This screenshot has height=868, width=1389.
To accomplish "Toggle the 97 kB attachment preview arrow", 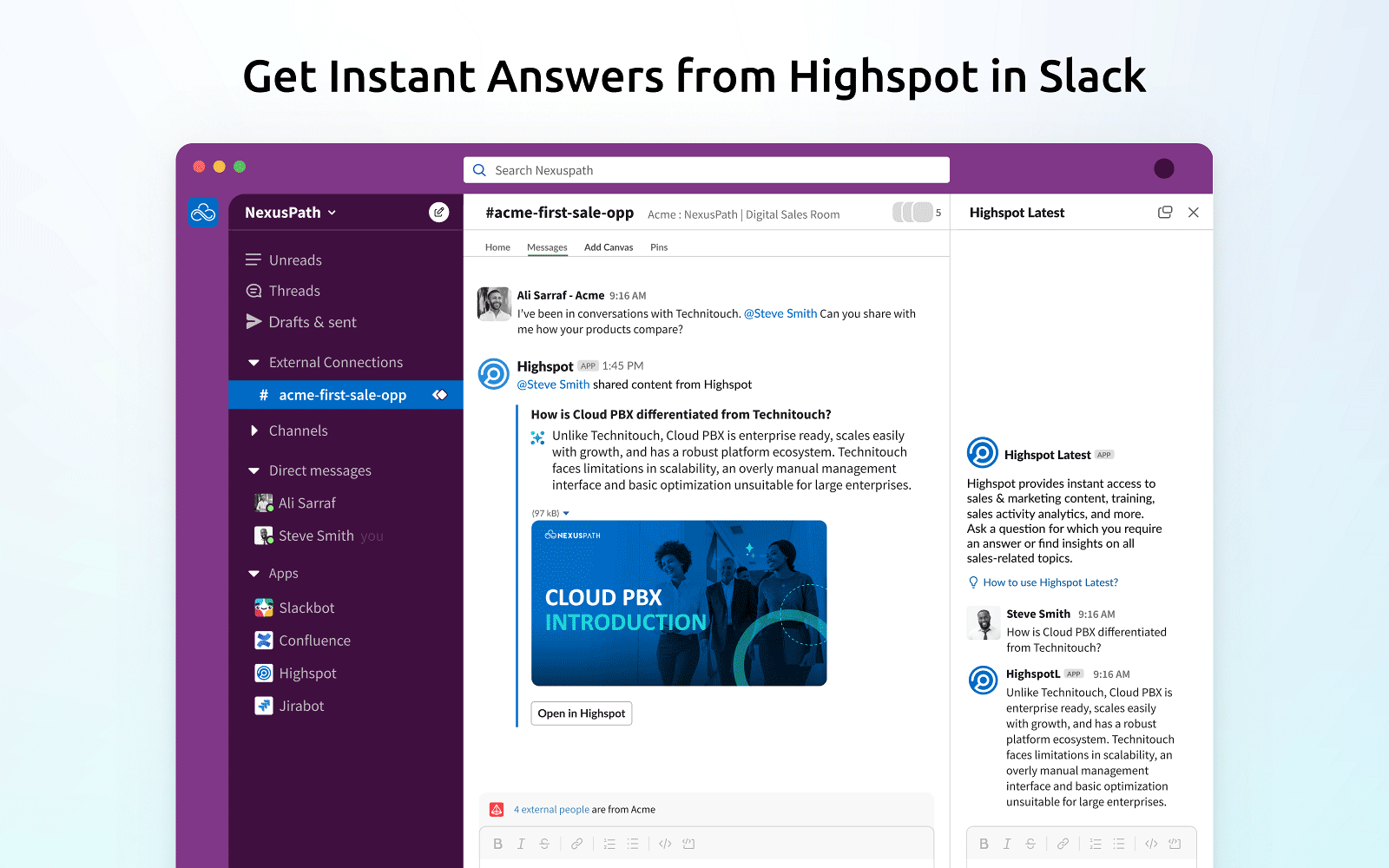I will (x=566, y=514).
